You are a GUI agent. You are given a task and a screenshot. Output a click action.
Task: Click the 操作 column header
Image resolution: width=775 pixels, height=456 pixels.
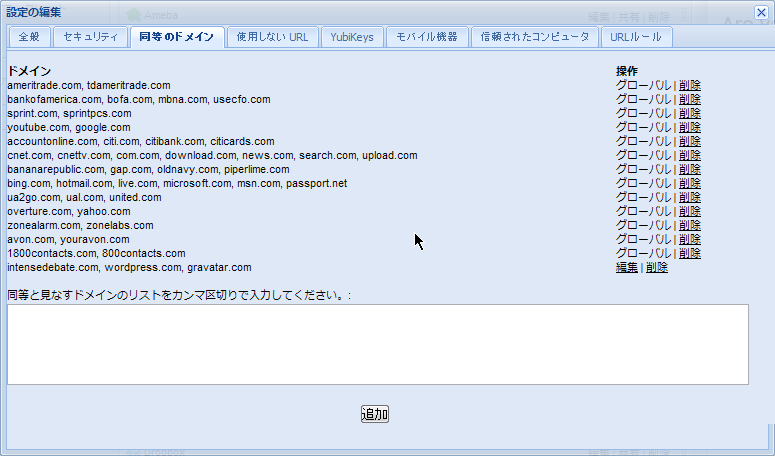point(627,71)
